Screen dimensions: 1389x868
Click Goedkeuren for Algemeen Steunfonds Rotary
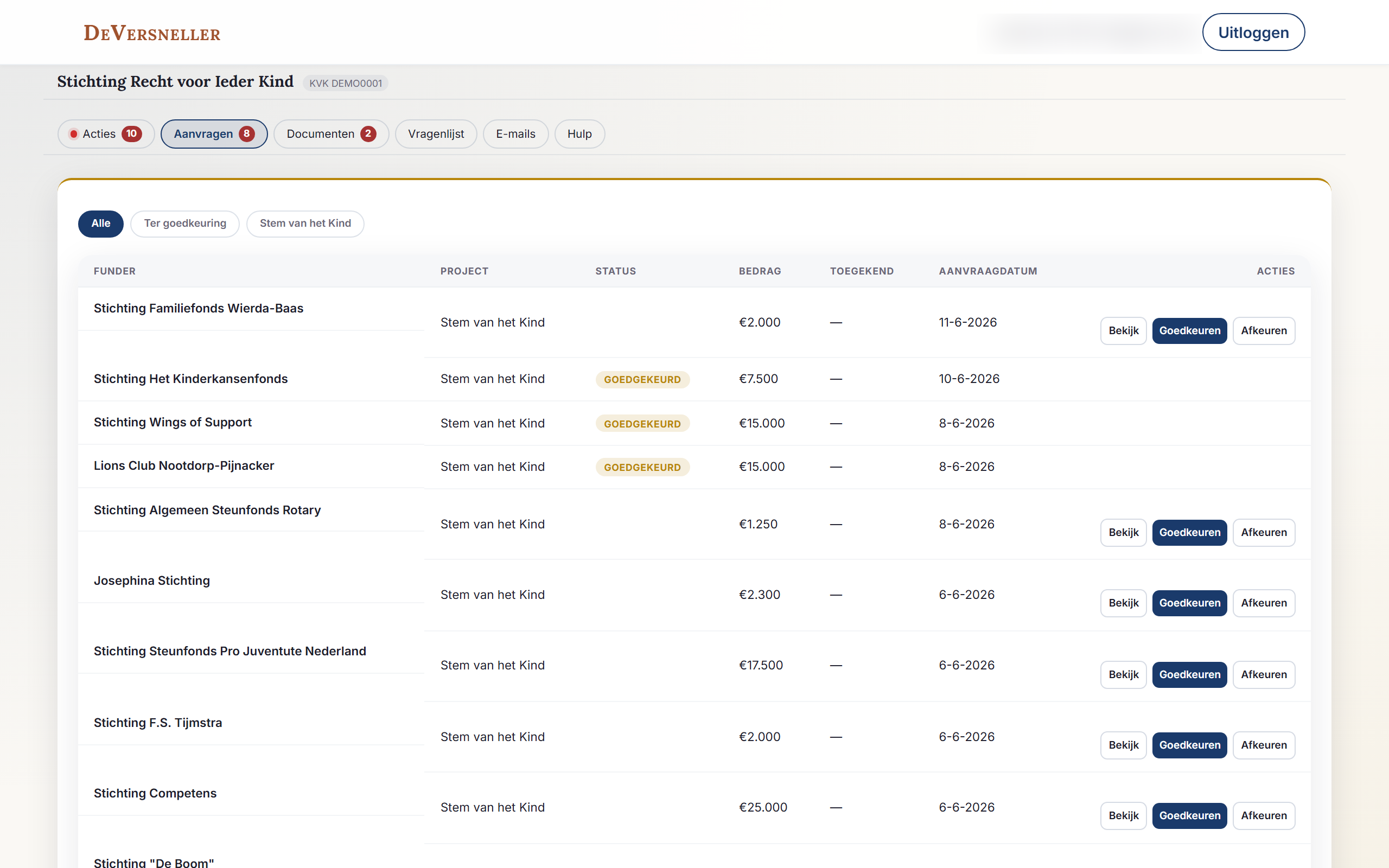1189,533
